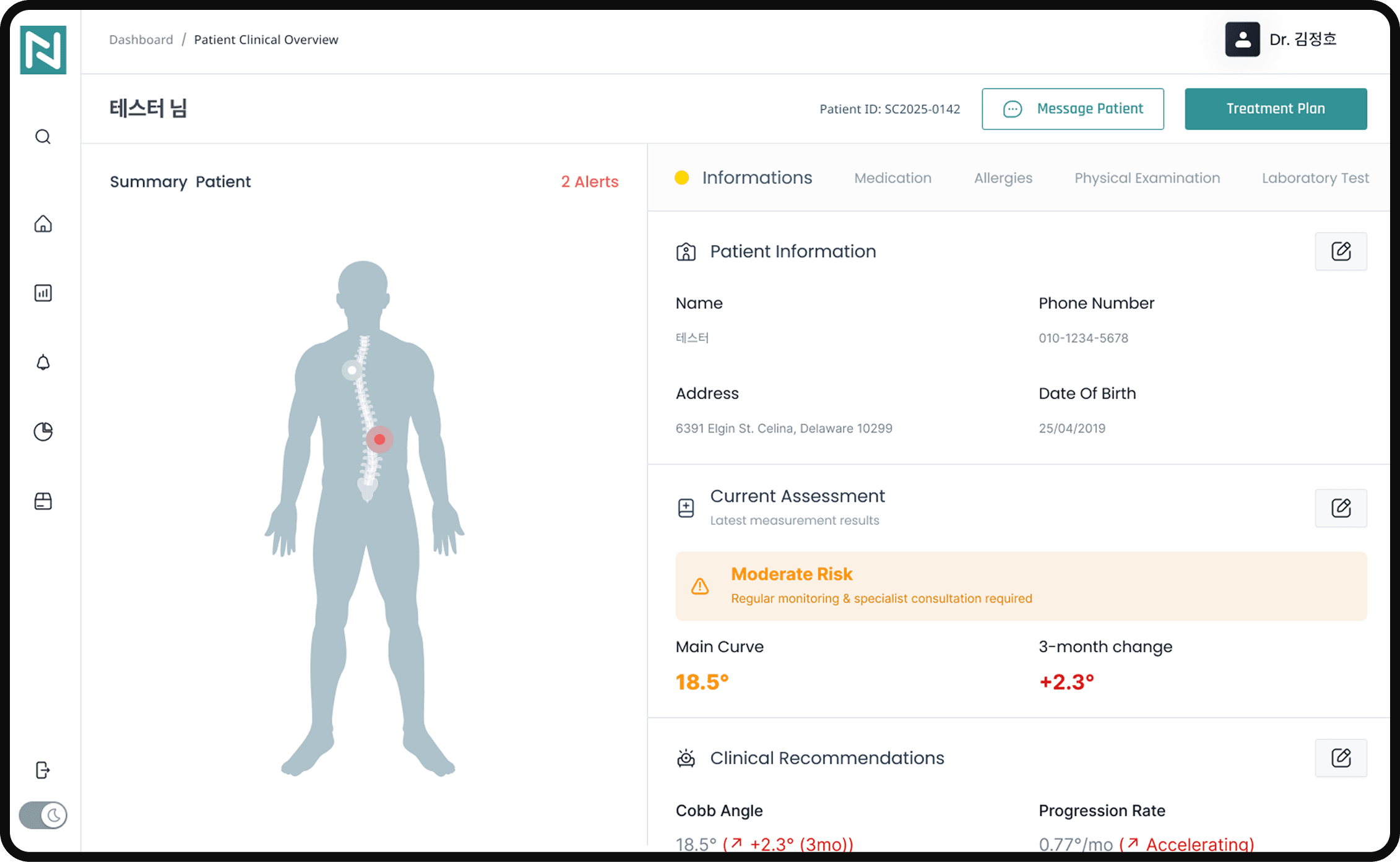Screen dimensions: 1400x862
Task: Open the bar chart statistics icon
Action: coord(43,293)
